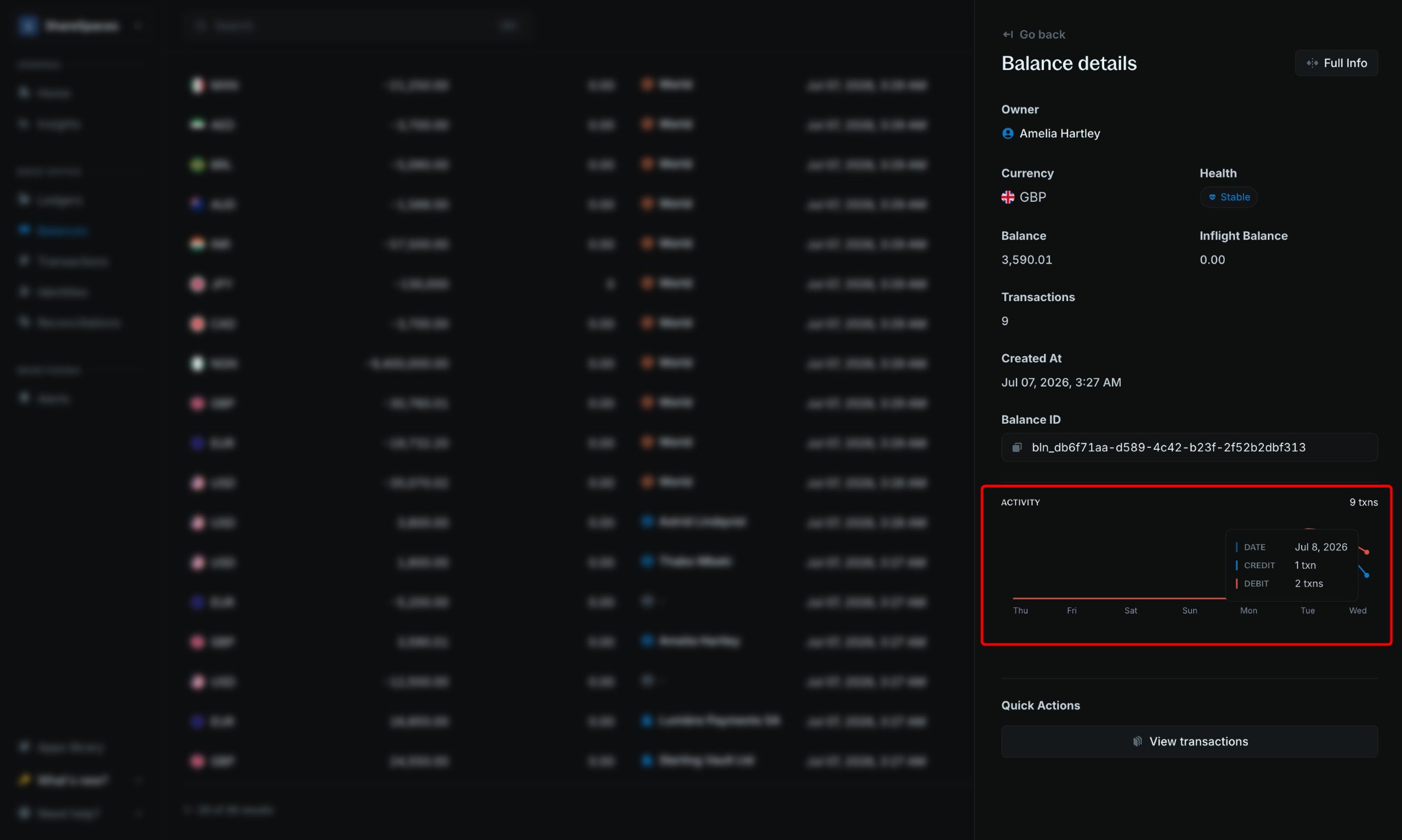Click the Balance ID bln_db6f71aa field
Screen dimensions: 1402x840
pyautogui.click(x=1189, y=447)
